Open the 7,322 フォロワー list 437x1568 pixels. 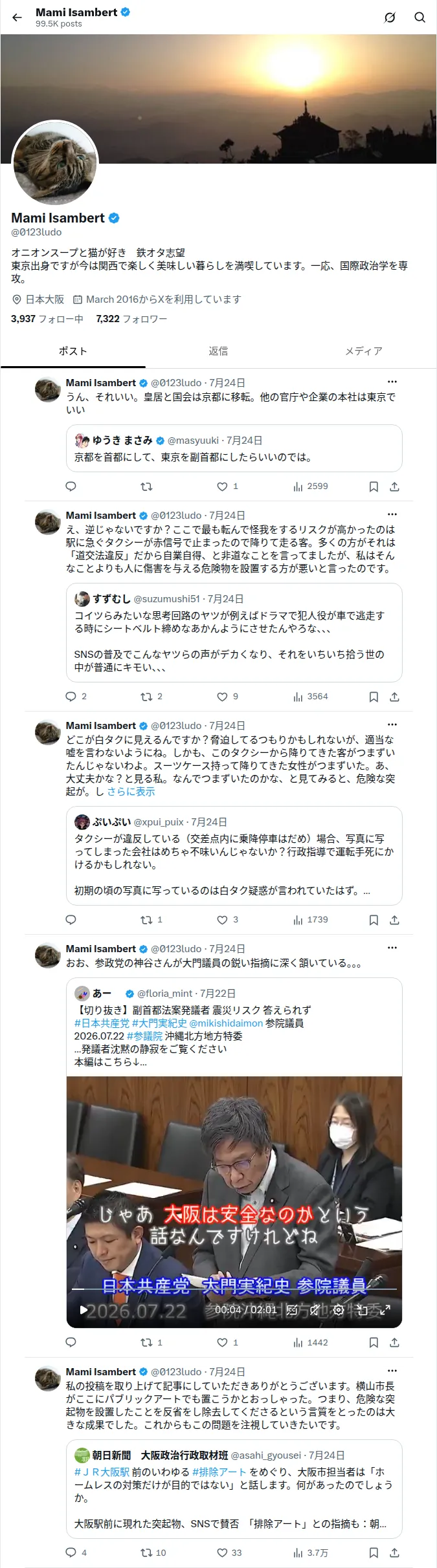tap(131, 319)
